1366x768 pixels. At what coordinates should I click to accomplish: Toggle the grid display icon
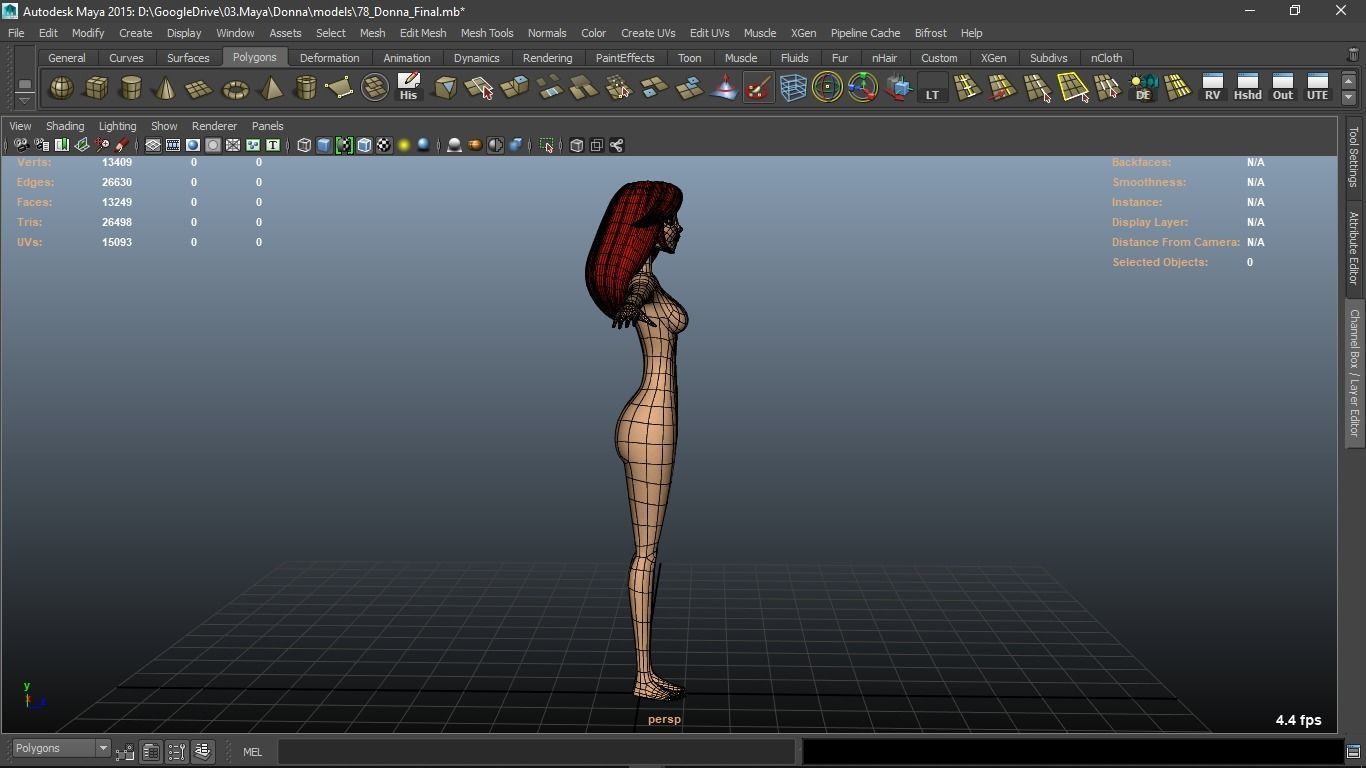click(153, 146)
